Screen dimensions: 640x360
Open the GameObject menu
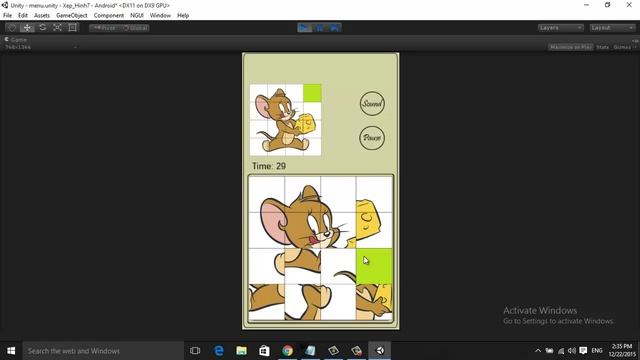click(x=72, y=15)
